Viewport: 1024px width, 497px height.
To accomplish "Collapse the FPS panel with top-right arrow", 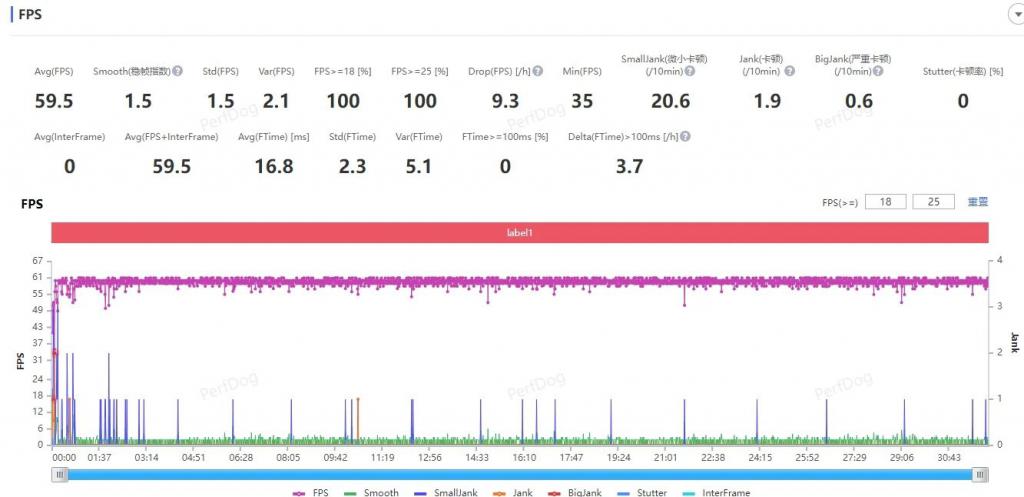I will pos(1017,15).
